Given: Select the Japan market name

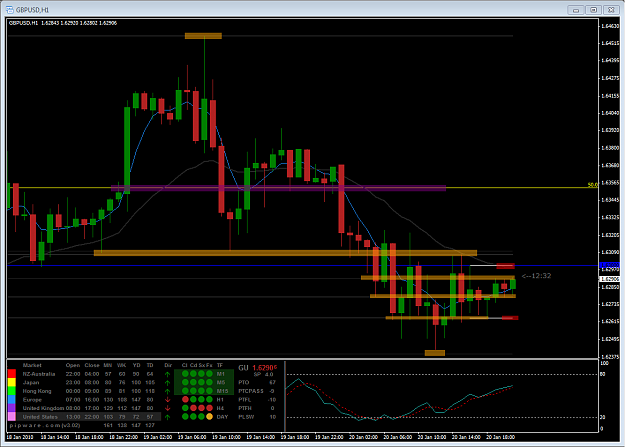Looking at the screenshot, I should click(31, 382).
